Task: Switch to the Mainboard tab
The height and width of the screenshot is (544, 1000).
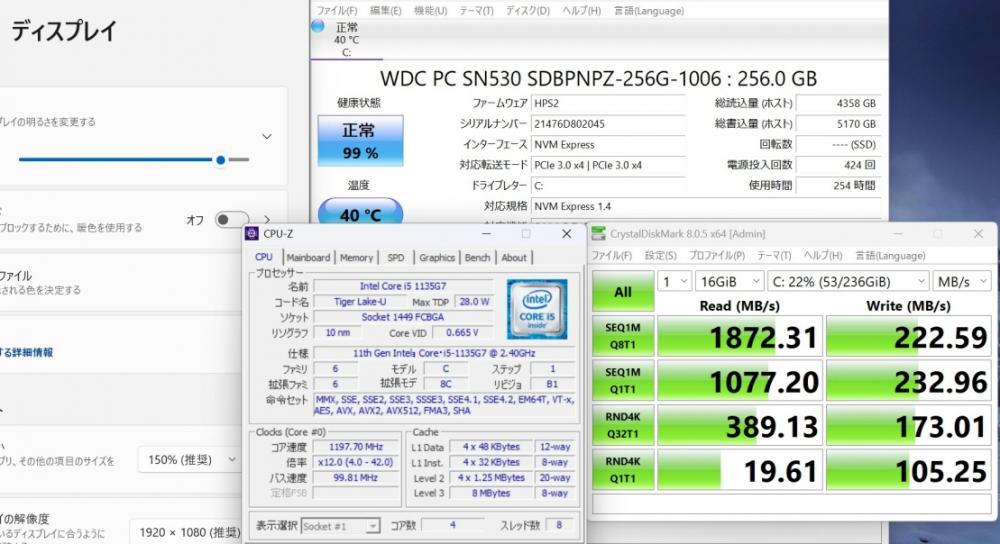Action: [x=308, y=258]
